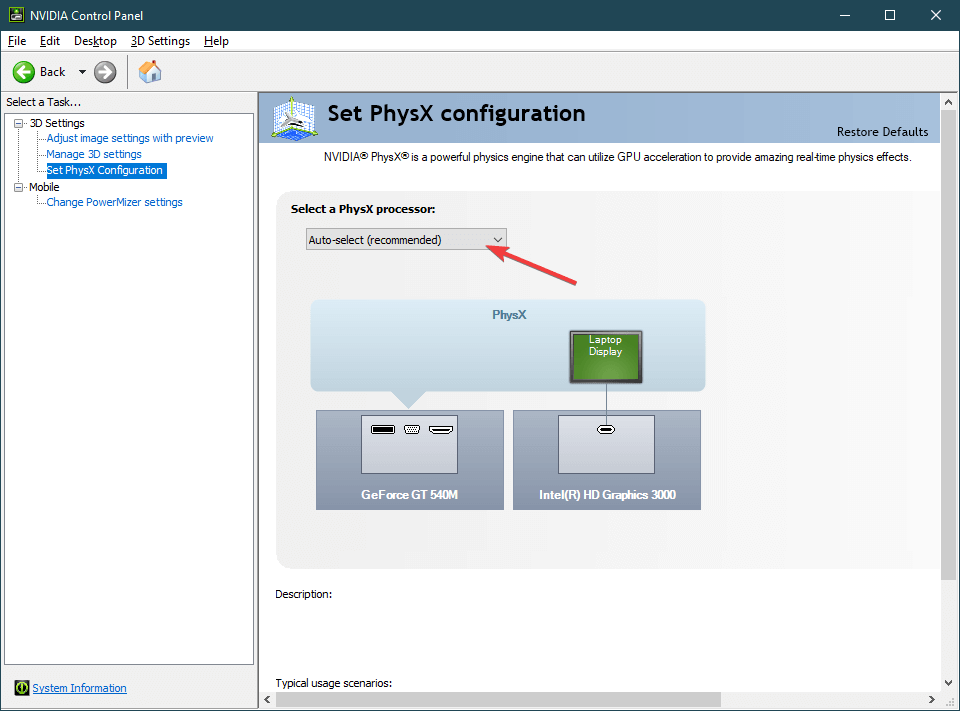The height and width of the screenshot is (711, 960).
Task: Click the vertical scrollbar thumb
Action: 948,345
